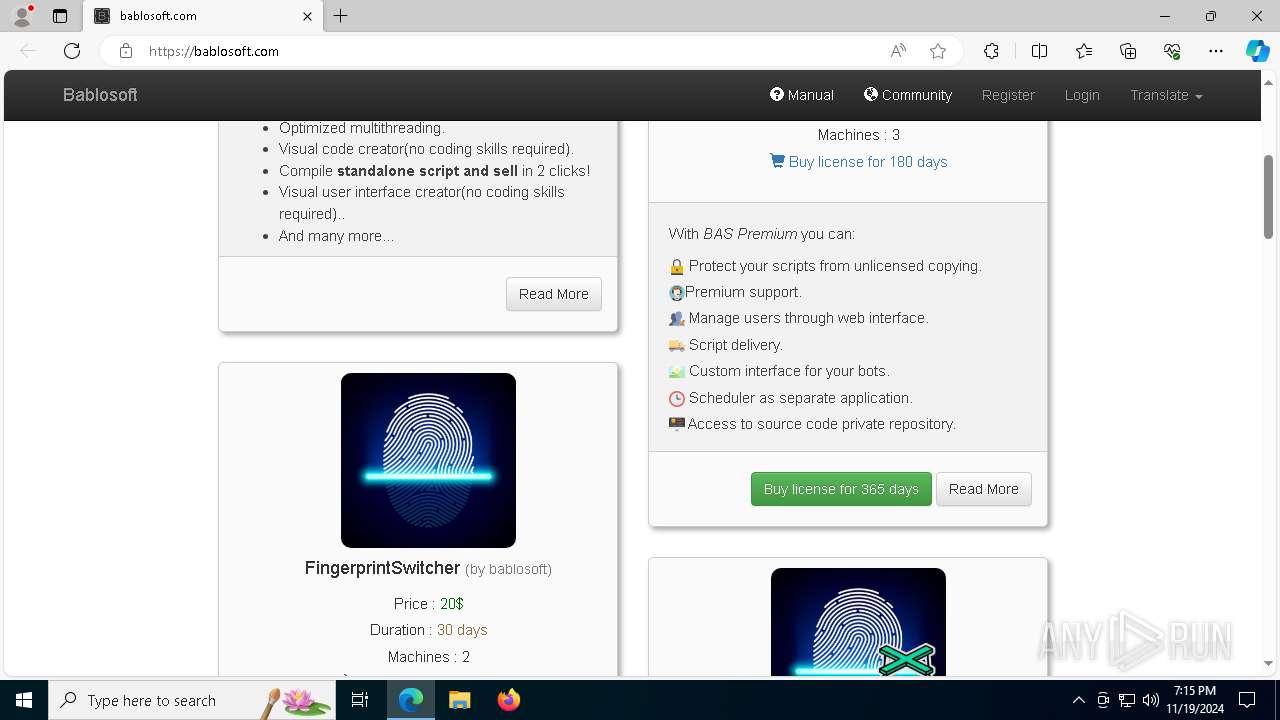Go to Bablosoft home brand link

tap(100, 95)
